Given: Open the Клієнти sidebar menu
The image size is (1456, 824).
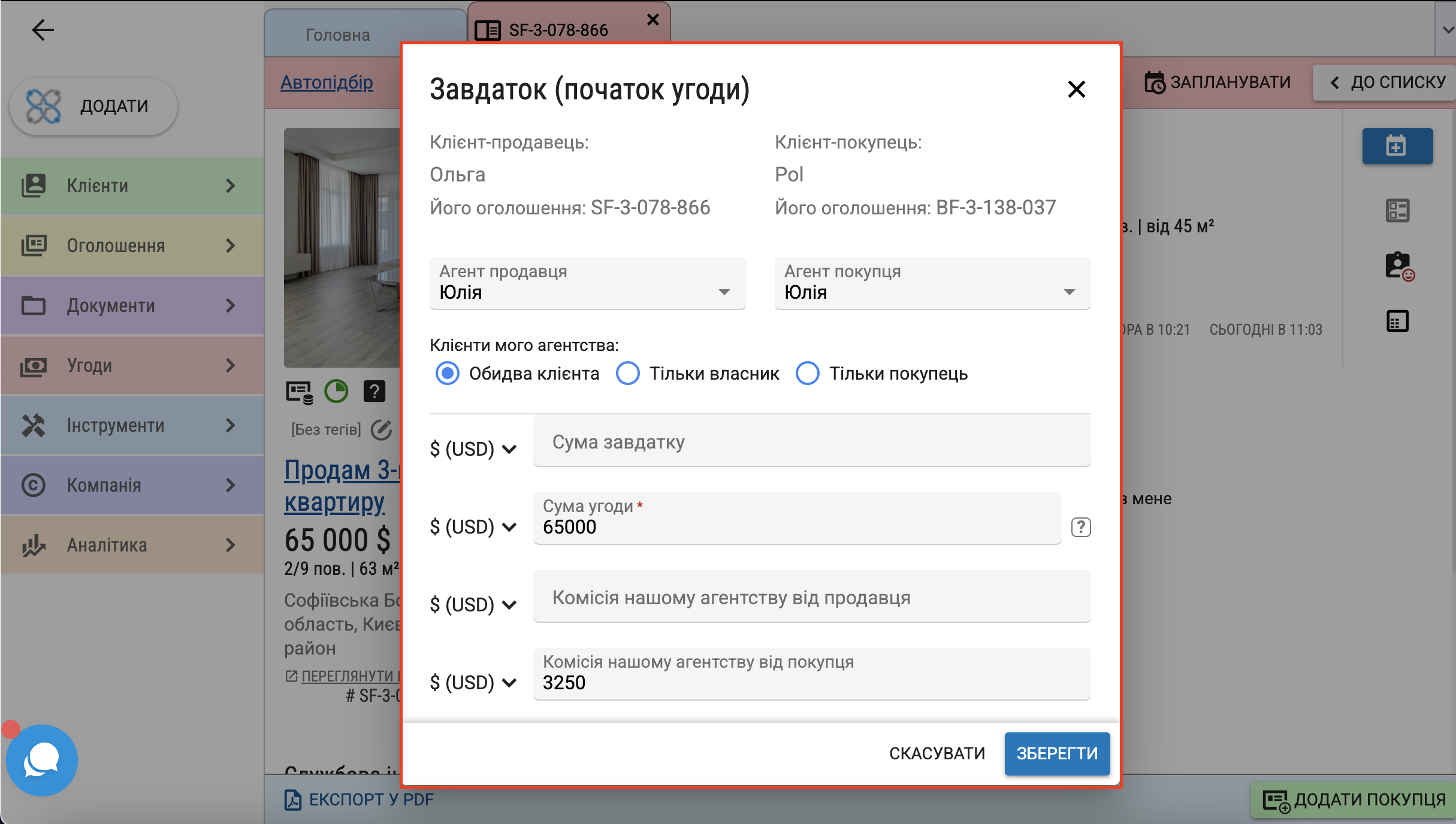Looking at the screenshot, I should (132, 186).
